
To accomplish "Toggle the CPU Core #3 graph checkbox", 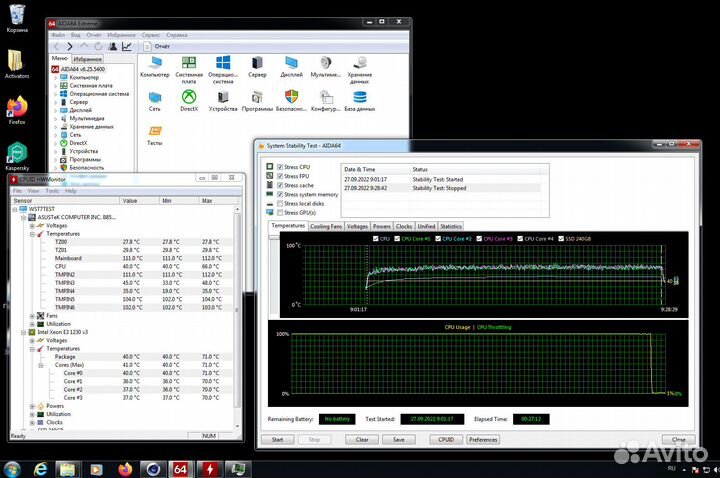I will [x=479, y=239].
